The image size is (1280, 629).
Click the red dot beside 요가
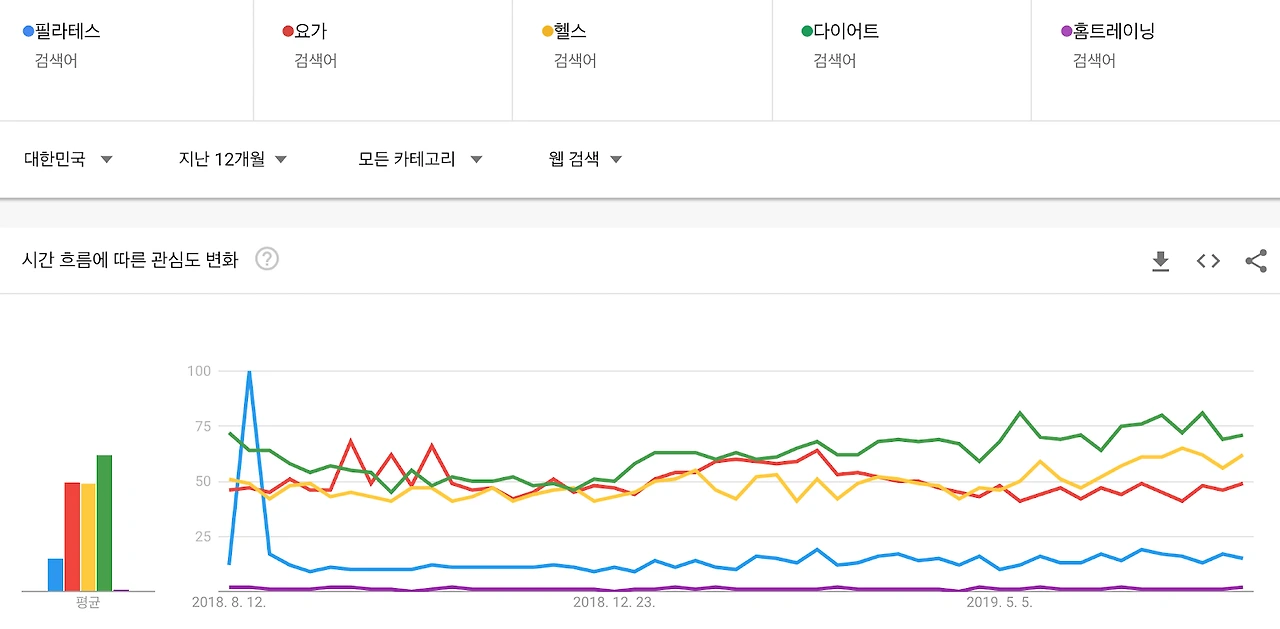[x=288, y=32]
